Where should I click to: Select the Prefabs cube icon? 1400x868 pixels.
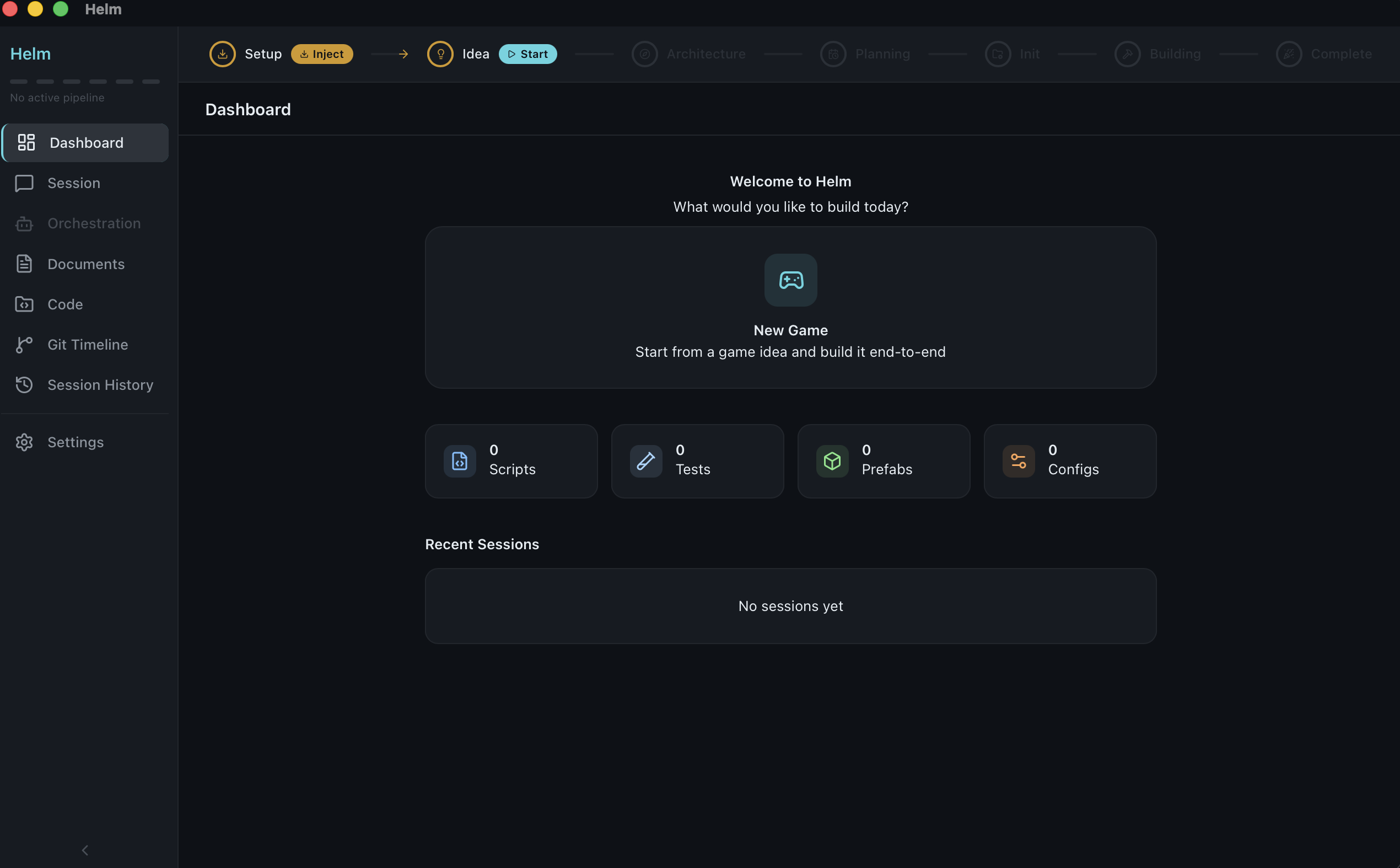(x=832, y=460)
